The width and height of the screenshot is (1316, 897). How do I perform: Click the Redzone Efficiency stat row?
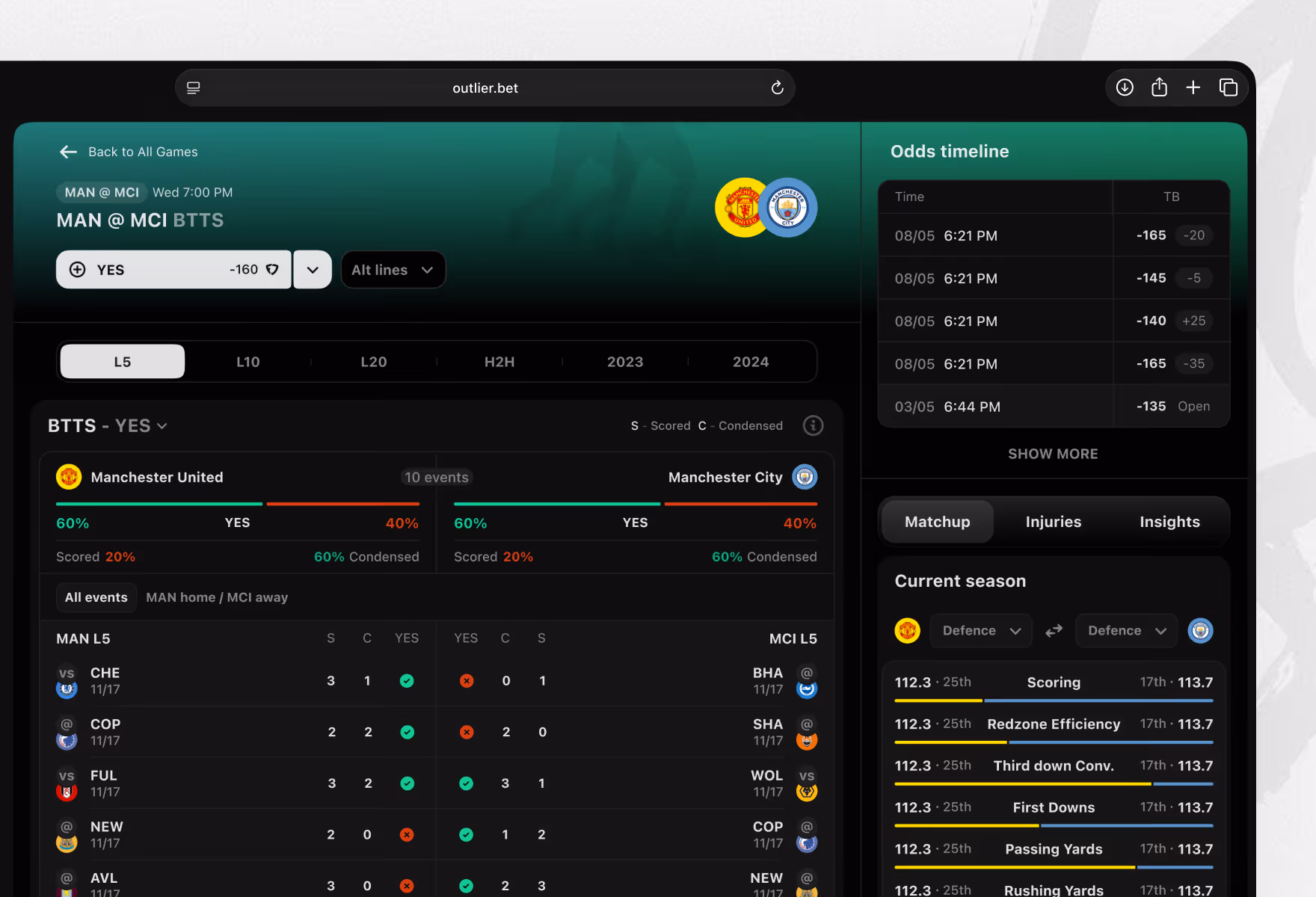(x=1054, y=729)
